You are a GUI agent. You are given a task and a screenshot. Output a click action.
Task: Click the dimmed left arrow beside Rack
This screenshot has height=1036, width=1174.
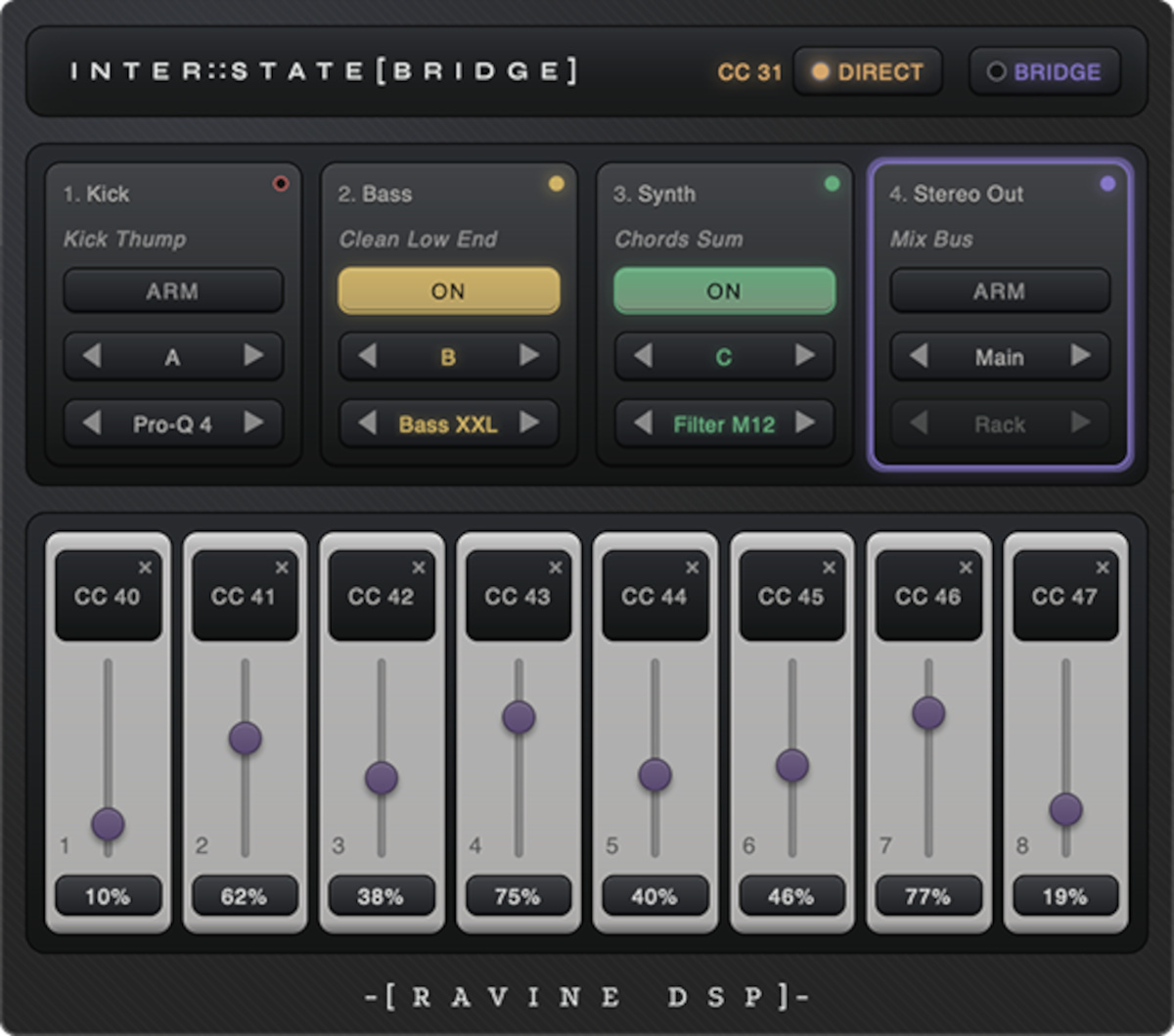coord(918,423)
